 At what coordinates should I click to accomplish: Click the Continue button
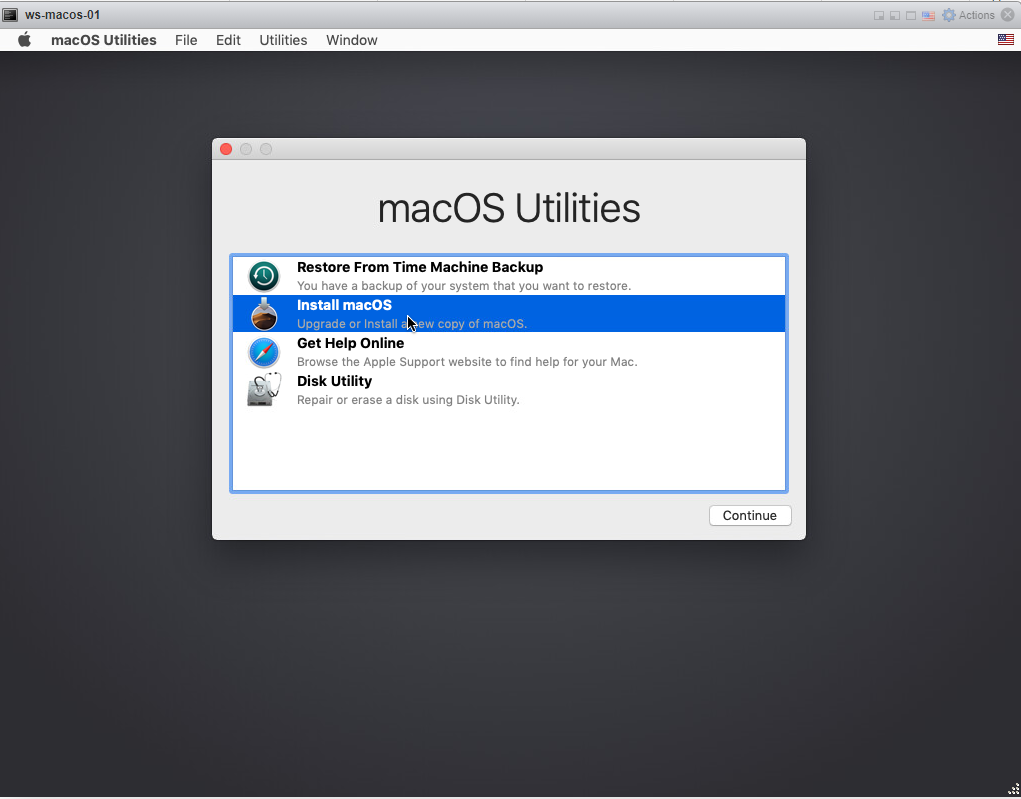coord(749,515)
